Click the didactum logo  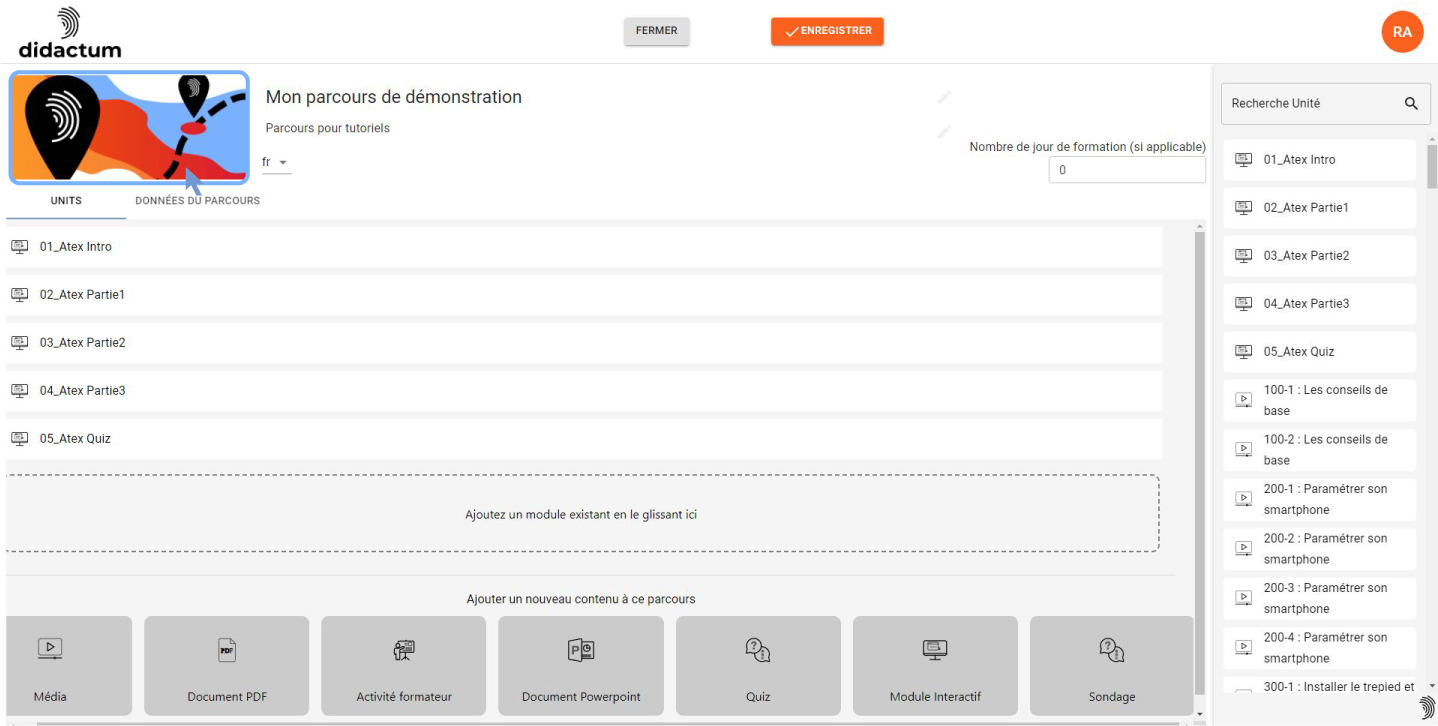[70, 33]
